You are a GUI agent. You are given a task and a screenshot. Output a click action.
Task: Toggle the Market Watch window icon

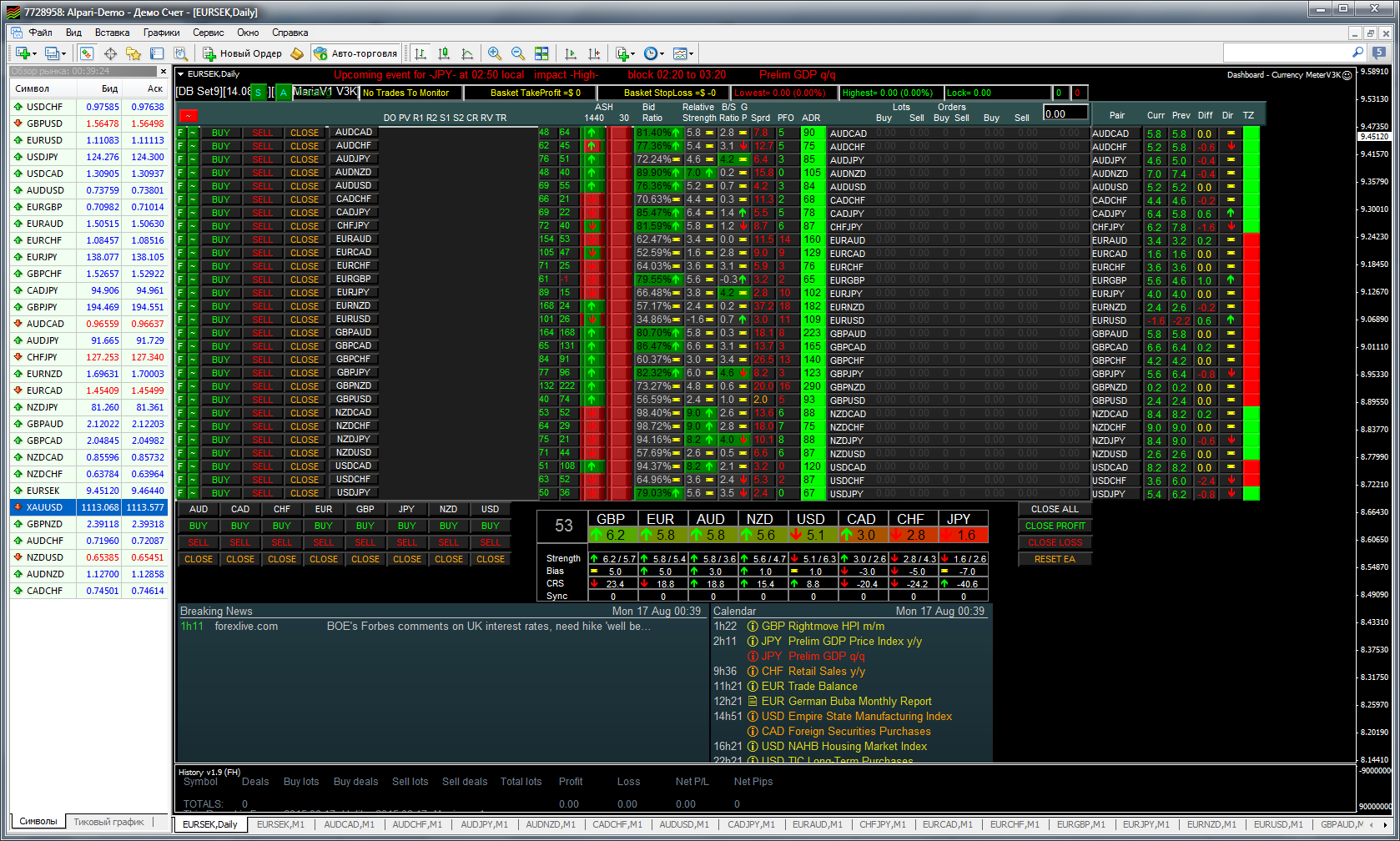pyautogui.click(x=87, y=53)
